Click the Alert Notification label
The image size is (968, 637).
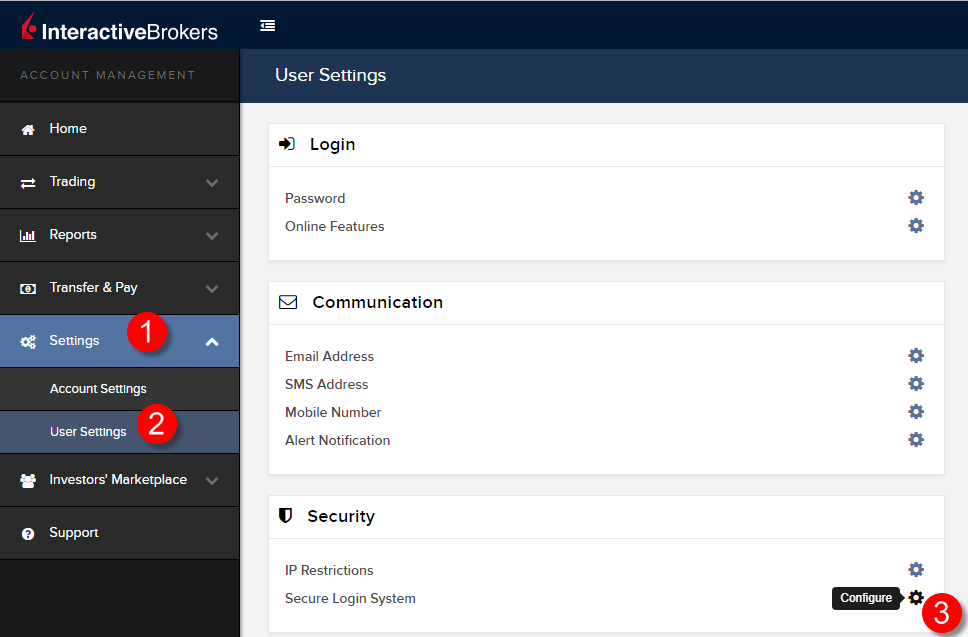click(x=337, y=440)
